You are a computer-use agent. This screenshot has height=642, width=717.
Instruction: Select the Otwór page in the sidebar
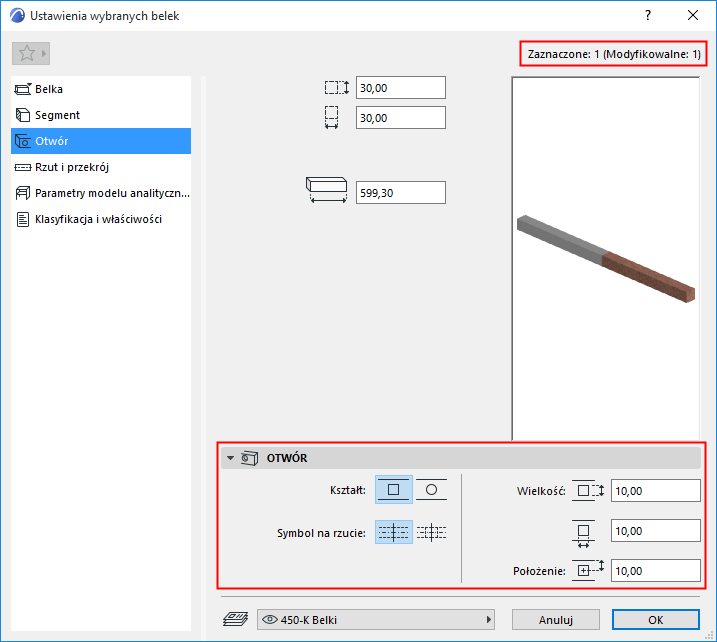click(101, 141)
